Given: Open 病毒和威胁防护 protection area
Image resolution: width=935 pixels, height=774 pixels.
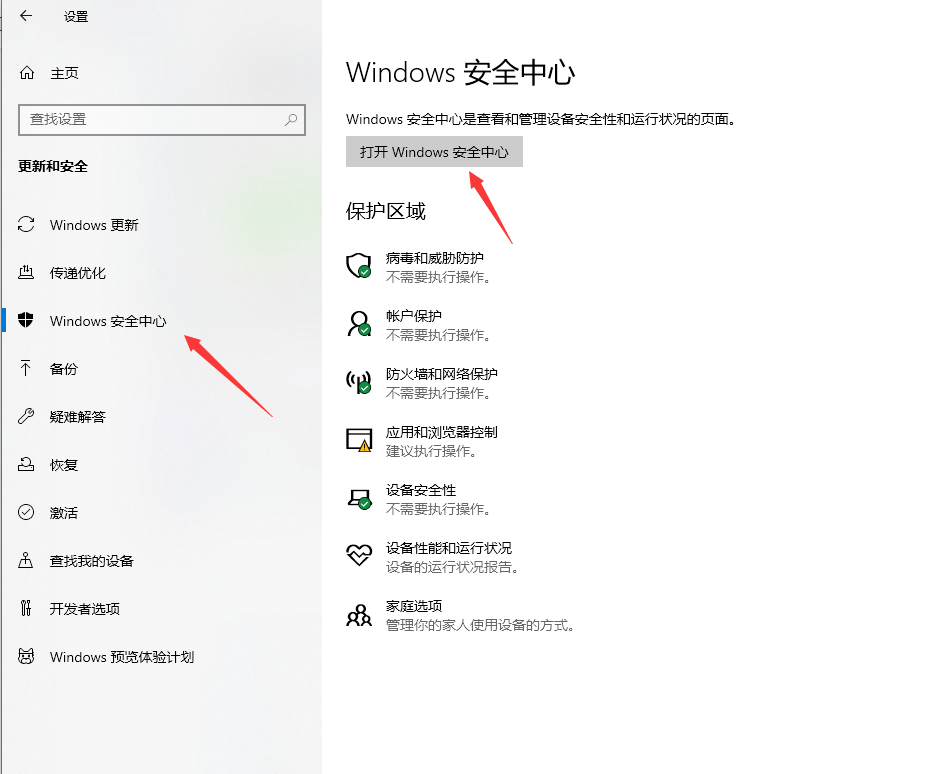Looking at the screenshot, I should (x=435, y=258).
